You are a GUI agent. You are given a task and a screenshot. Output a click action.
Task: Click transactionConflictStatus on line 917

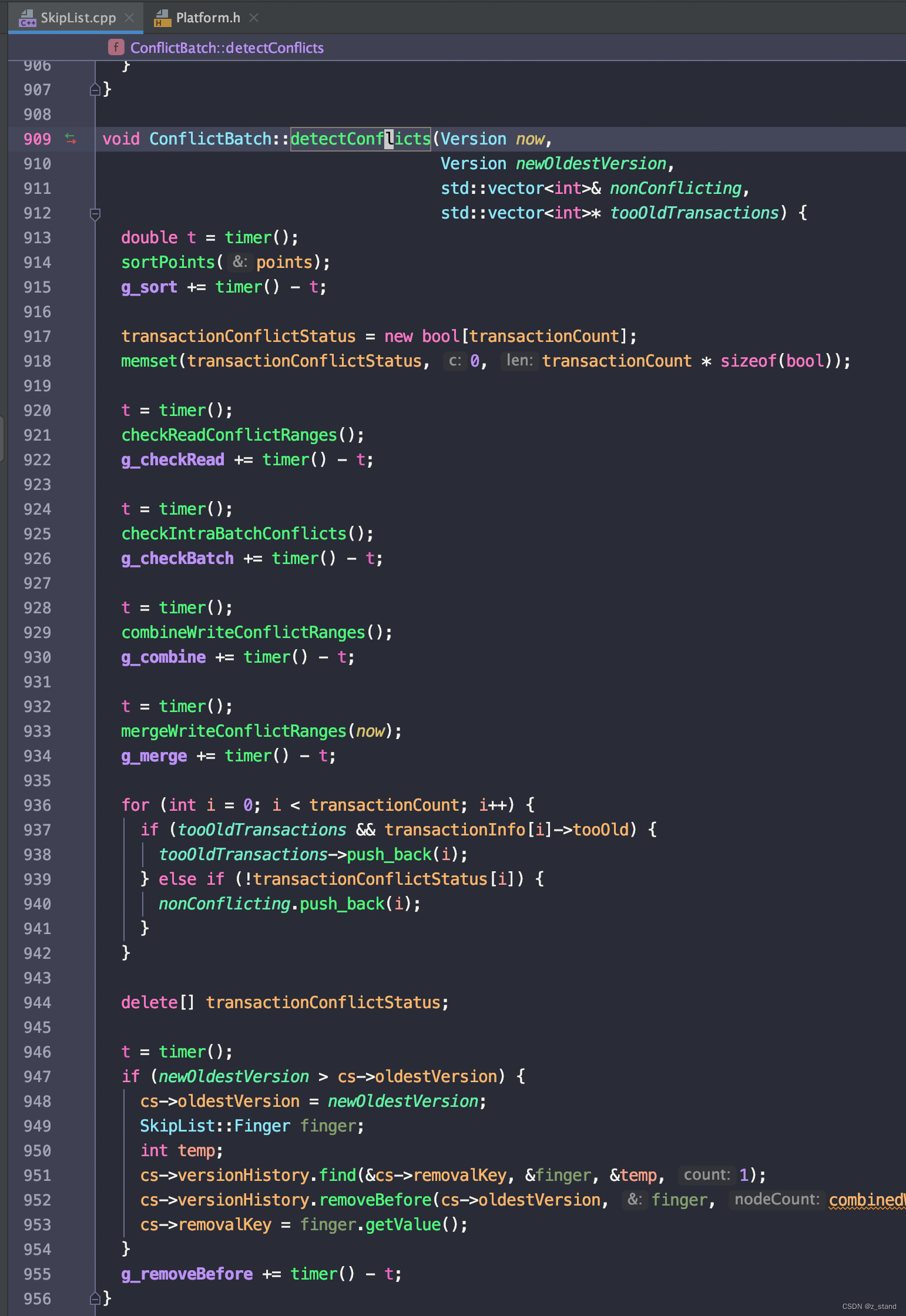pyautogui.click(x=239, y=336)
